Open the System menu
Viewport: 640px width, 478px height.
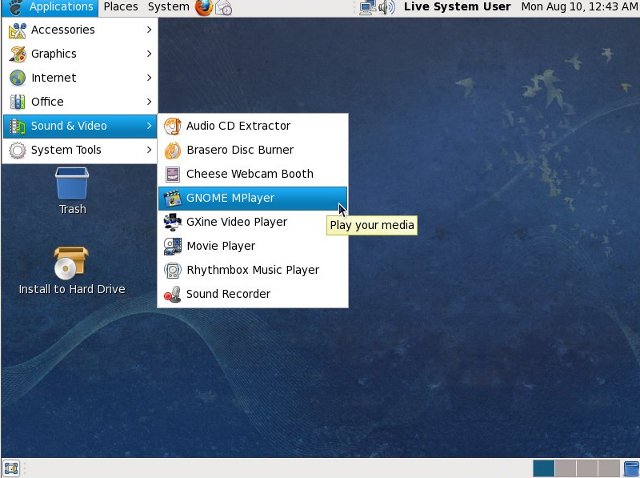169,7
